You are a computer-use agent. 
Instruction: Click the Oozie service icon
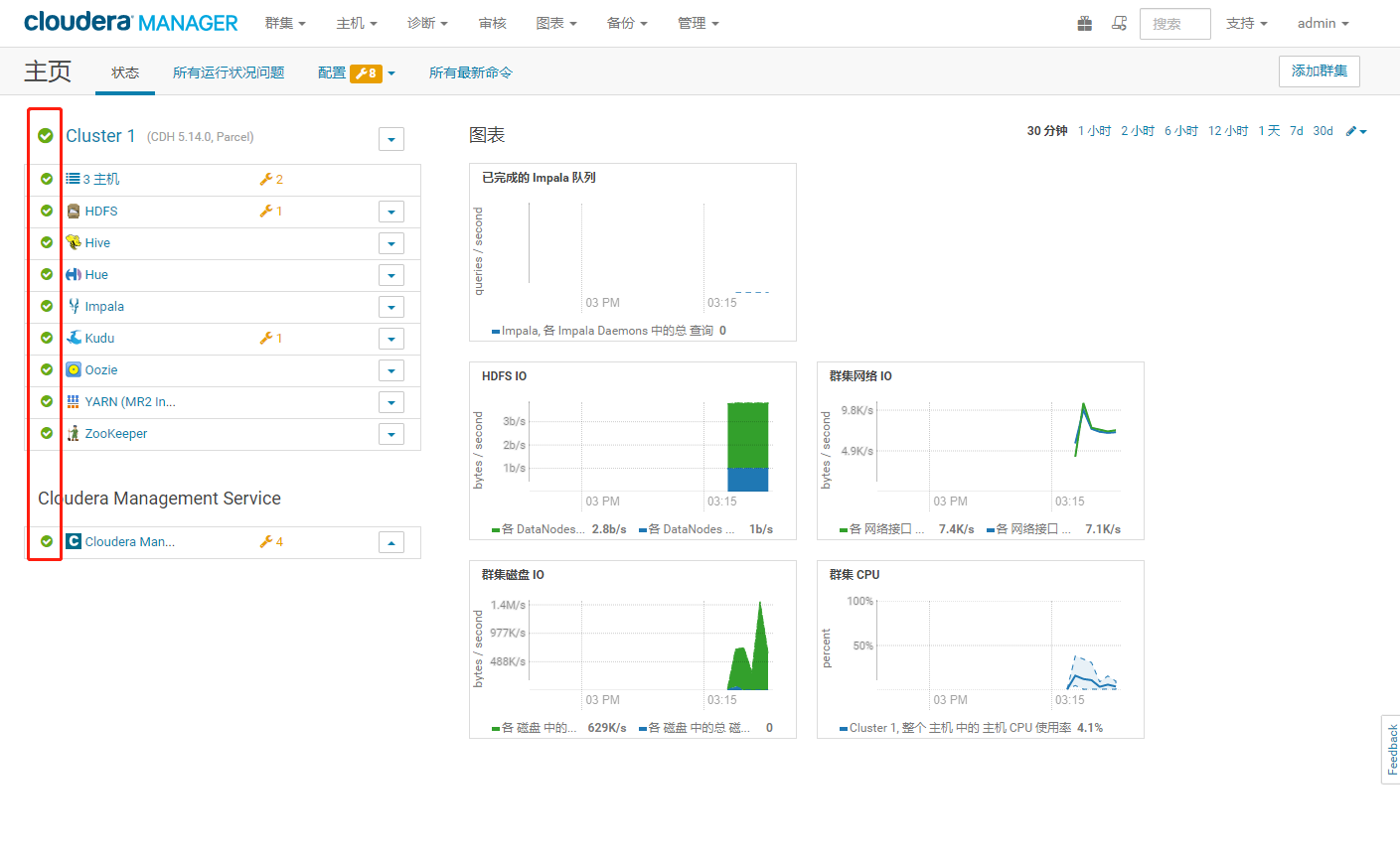[x=74, y=369]
